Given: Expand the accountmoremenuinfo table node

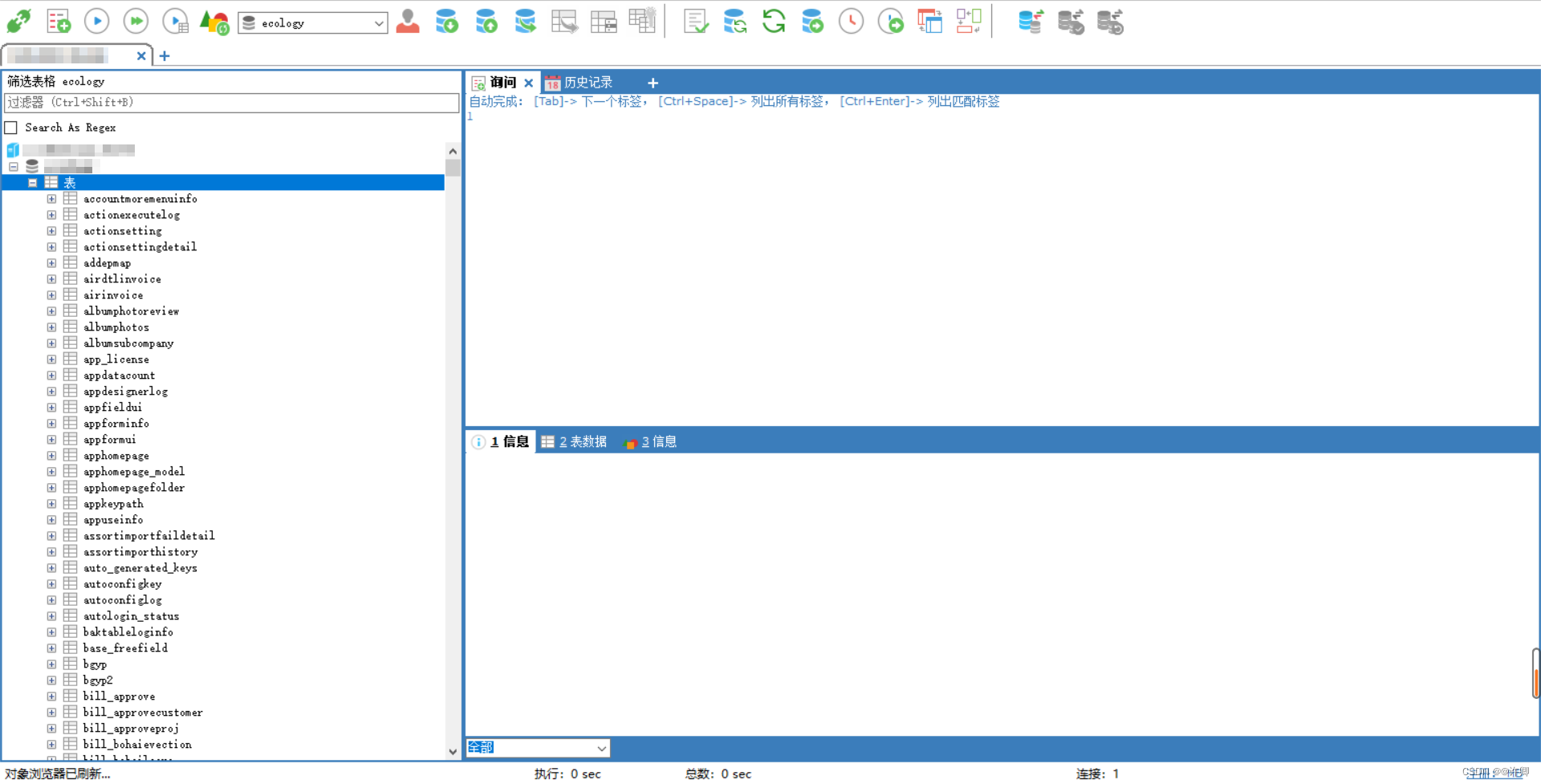Looking at the screenshot, I should (x=51, y=199).
